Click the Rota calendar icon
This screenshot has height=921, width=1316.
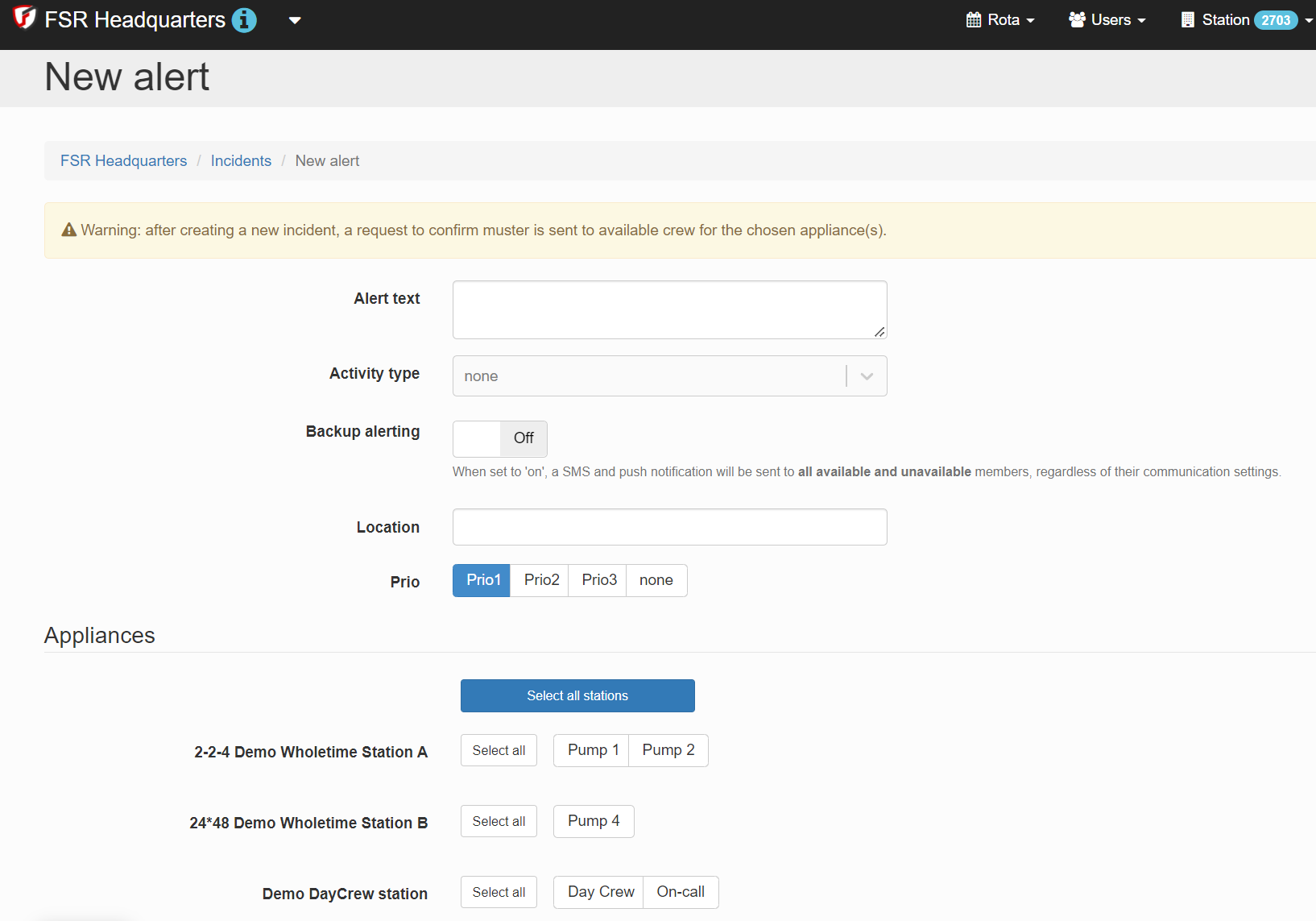(974, 20)
